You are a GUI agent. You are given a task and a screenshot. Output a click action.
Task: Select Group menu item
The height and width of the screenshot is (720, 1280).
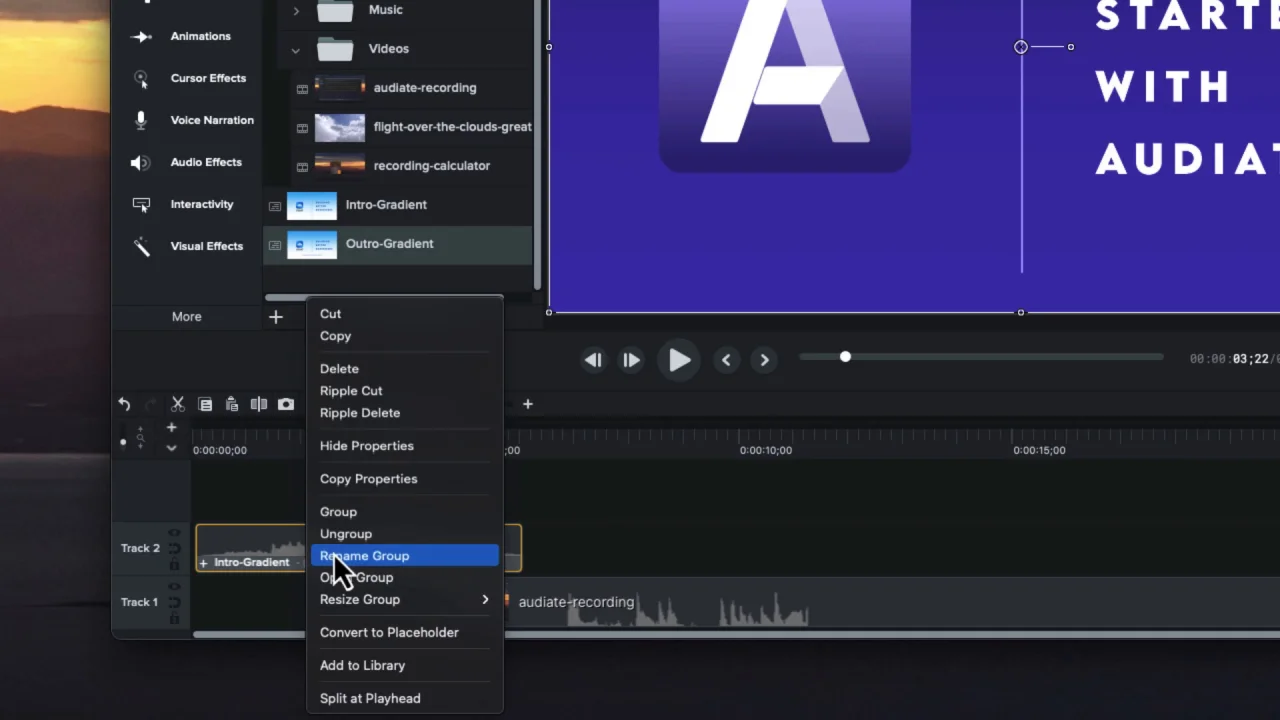tap(338, 512)
